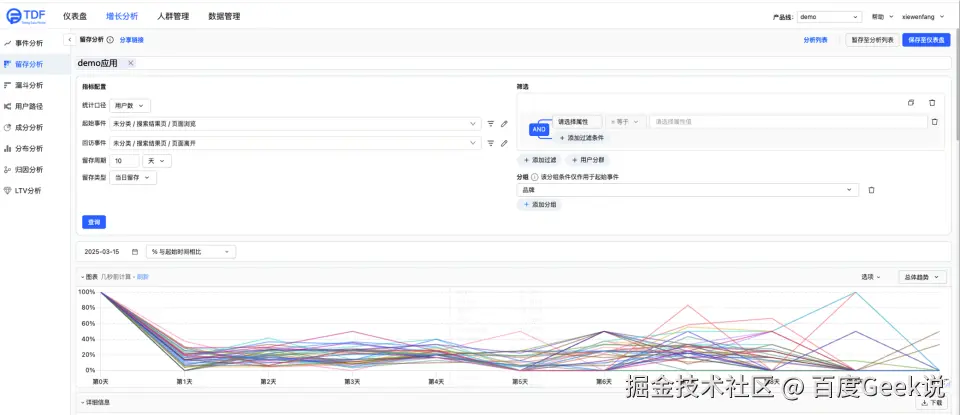Click the 下载 download button
This screenshot has height=415, width=960.
point(931,403)
